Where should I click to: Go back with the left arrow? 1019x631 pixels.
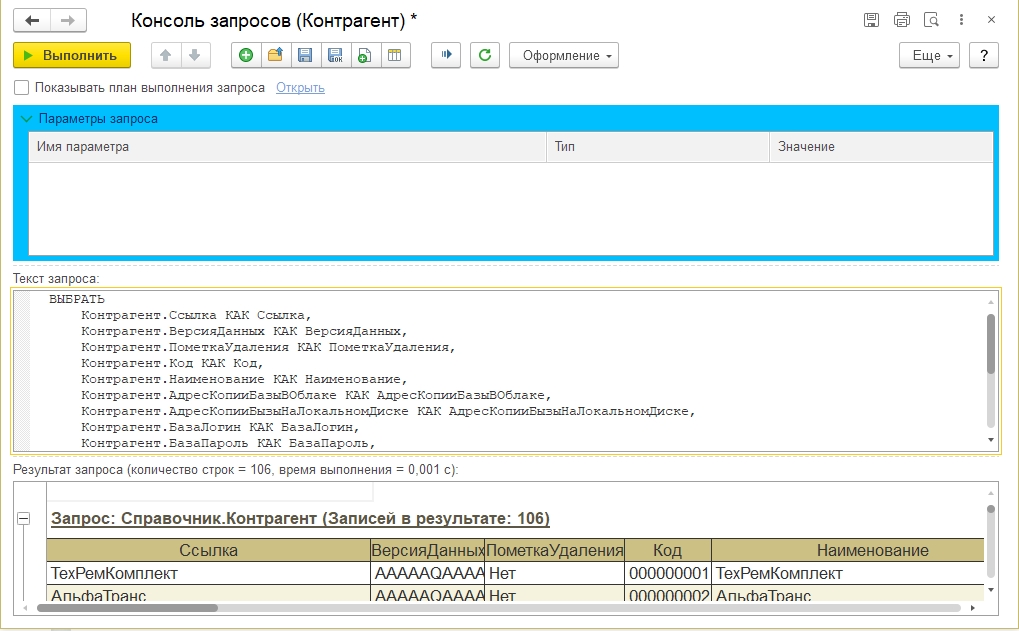tap(32, 21)
